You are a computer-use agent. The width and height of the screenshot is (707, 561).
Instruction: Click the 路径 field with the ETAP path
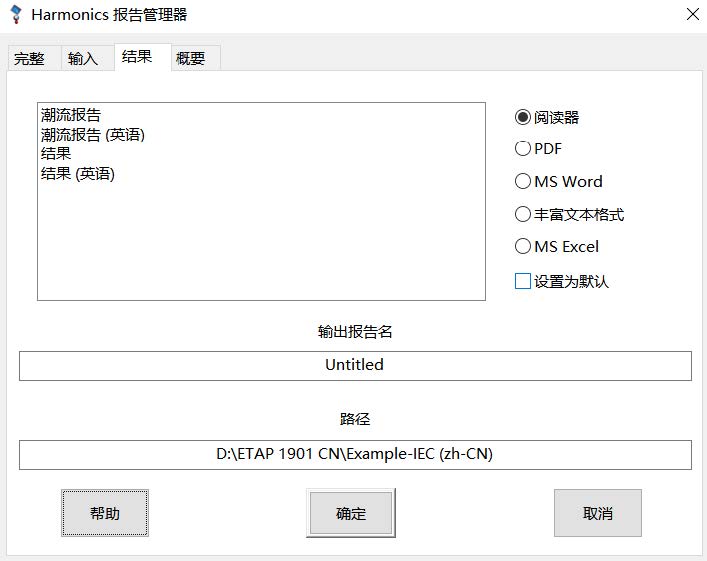pyautogui.click(x=355, y=454)
